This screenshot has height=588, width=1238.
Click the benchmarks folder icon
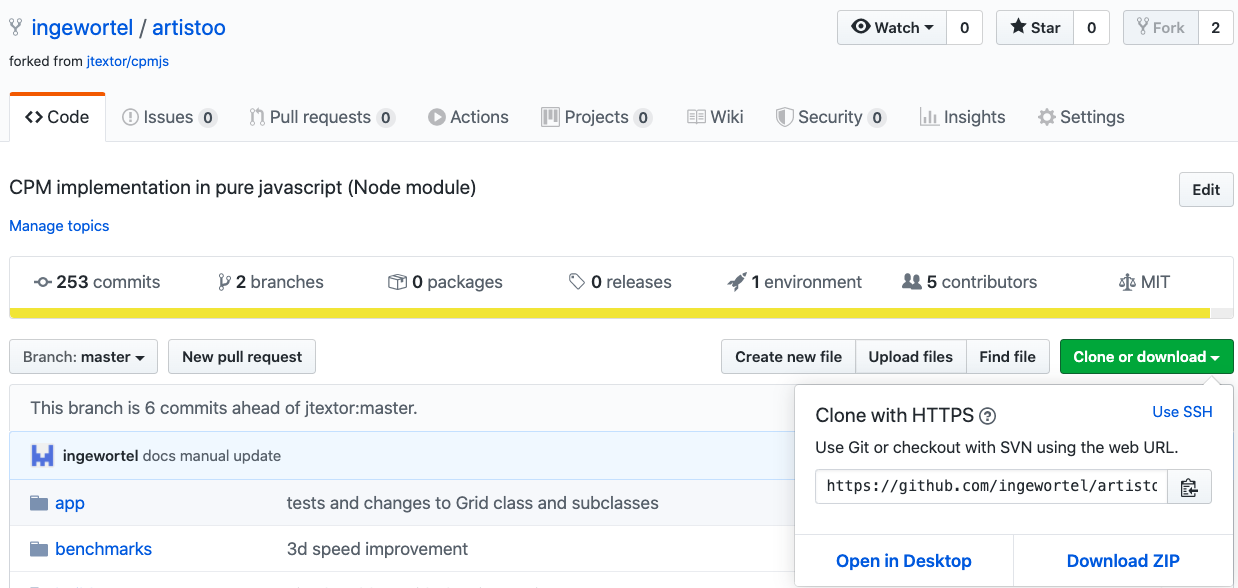point(39,549)
